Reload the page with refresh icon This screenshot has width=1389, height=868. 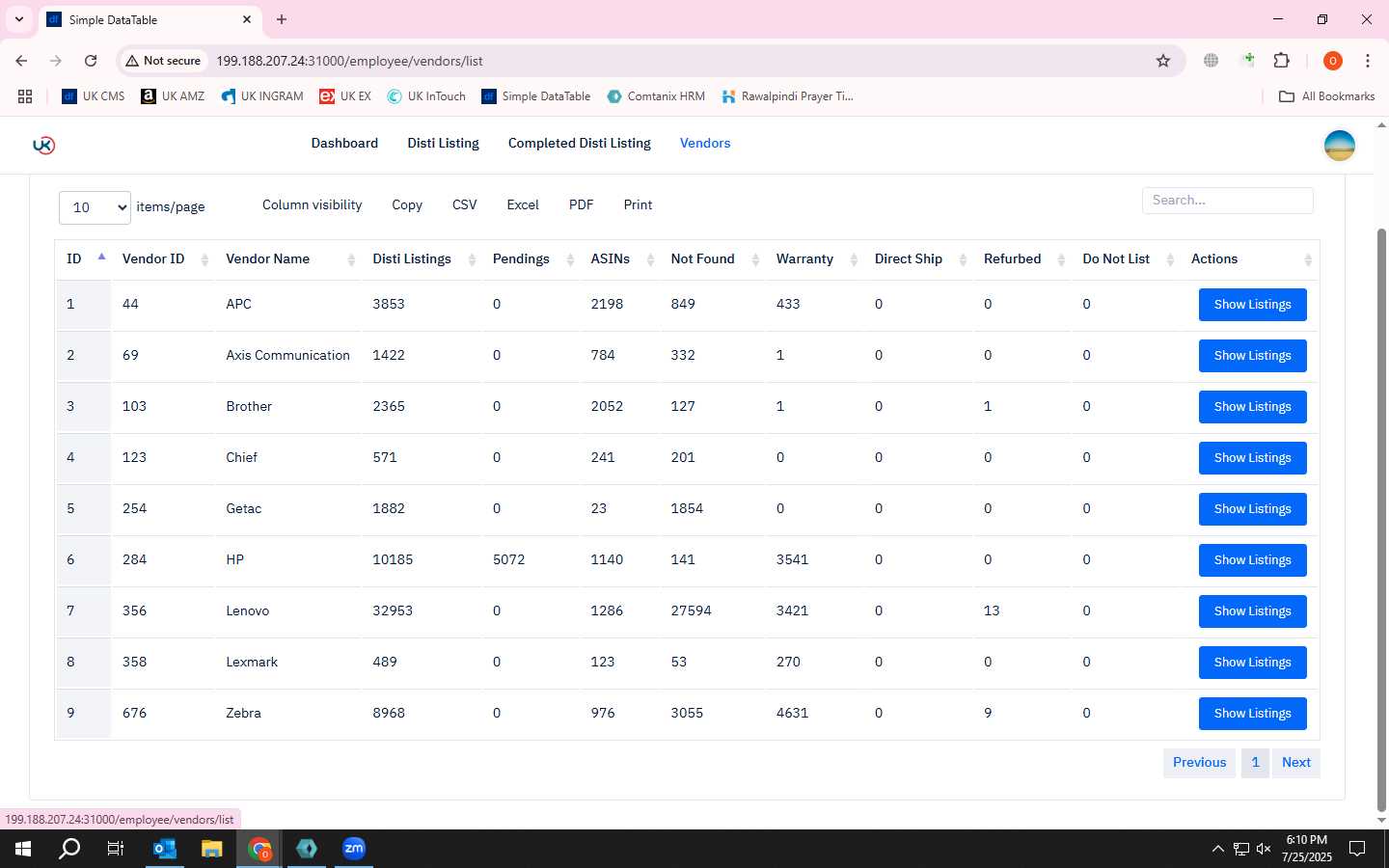(x=91, y=61)
